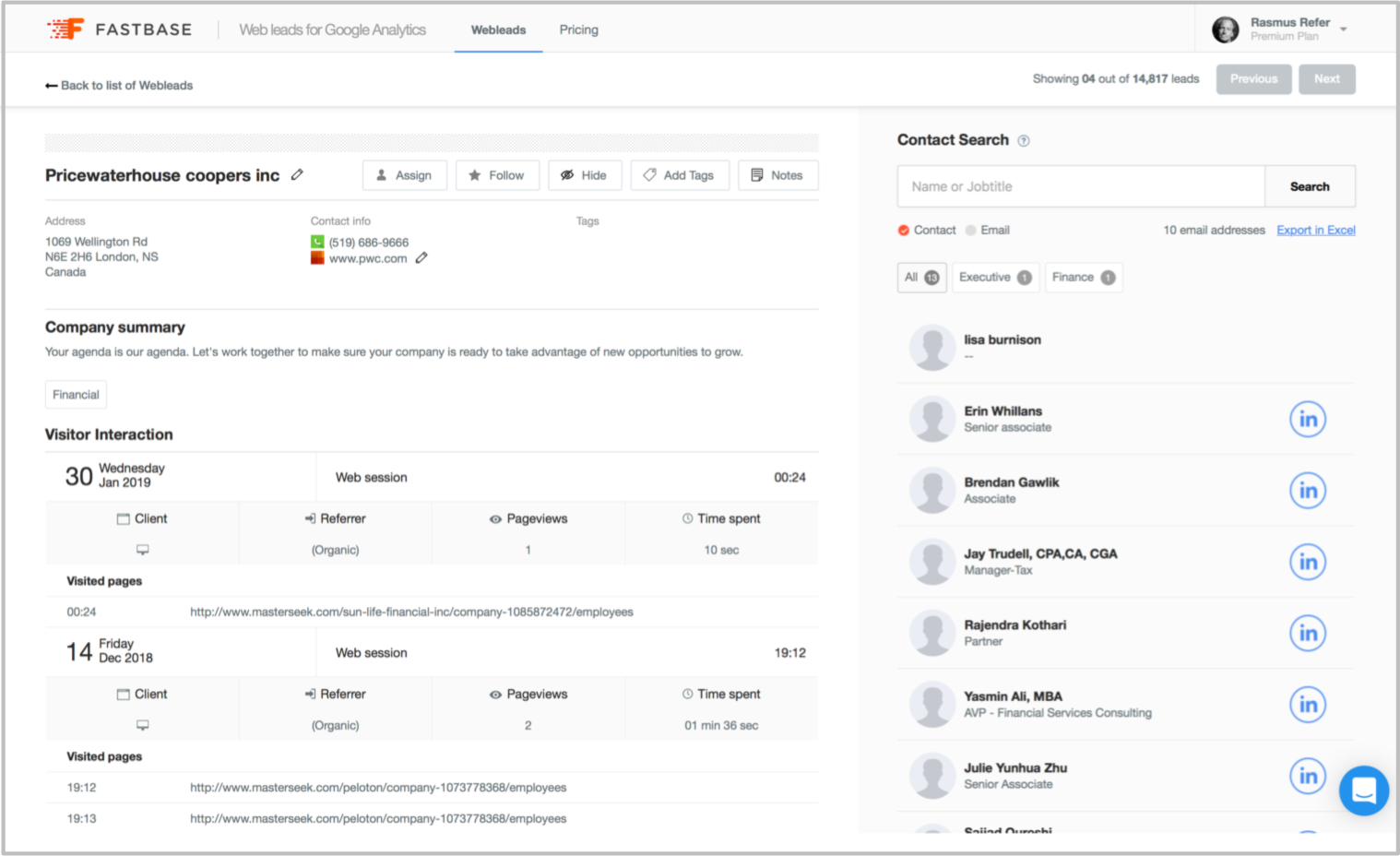The height and width of the screenshot is (856, 1400).
Task: Follow this company
Action: (x=497, y=175)
